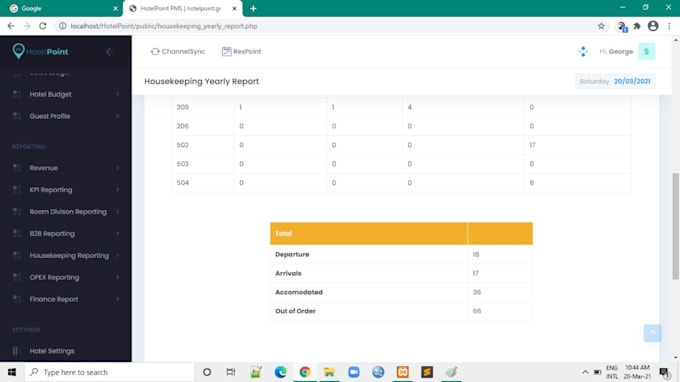680x382 pixels.
Task: Click the page vertical scrollbar thumb
Action: 675,226
